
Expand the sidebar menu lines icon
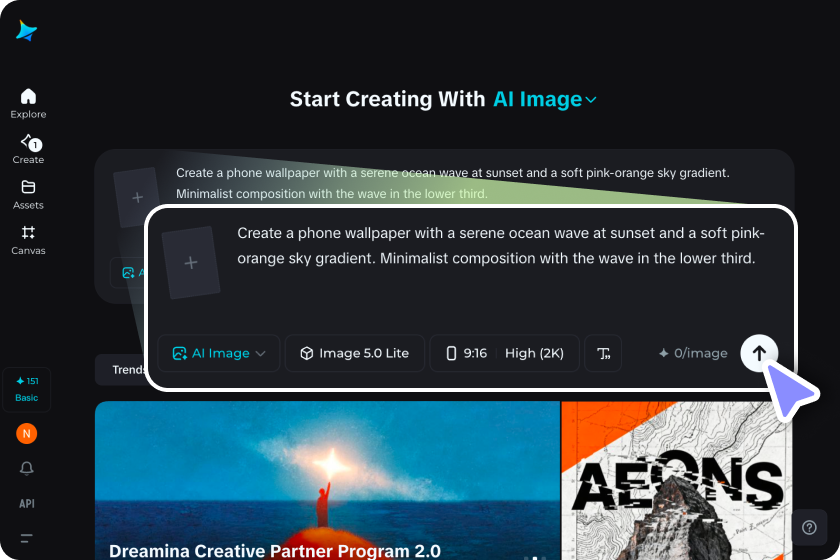pyautogui.click(x=26, y=538)
